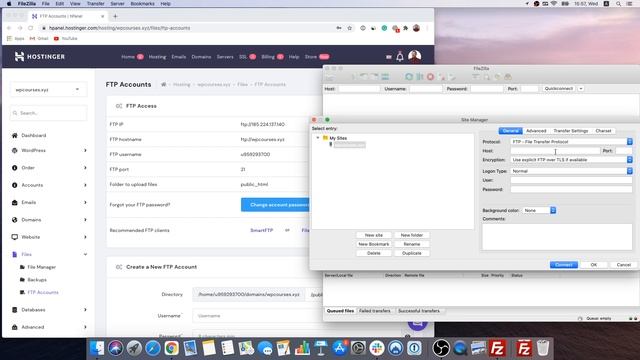The width and height of the screenshot is (640, 360).
Task: Open Trash in the Dock
Action: tap(543, 348)
